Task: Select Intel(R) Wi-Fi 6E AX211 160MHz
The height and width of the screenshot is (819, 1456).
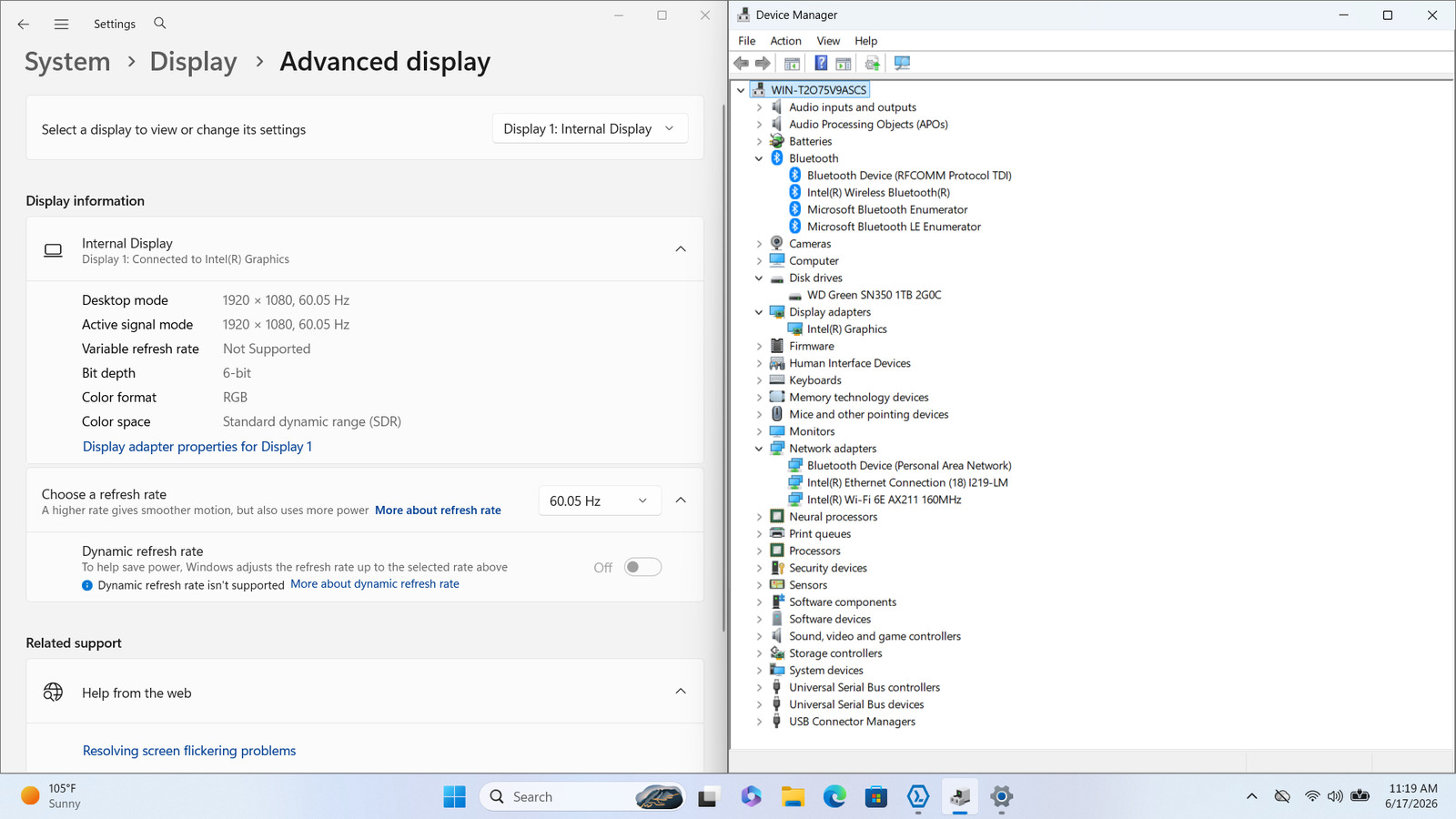Action: click(x=884, y=500)
